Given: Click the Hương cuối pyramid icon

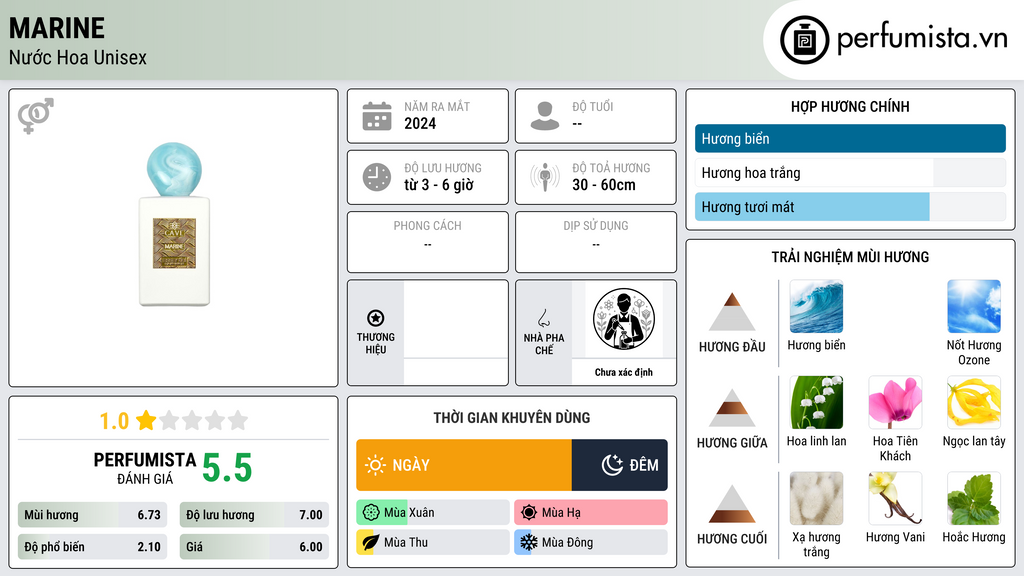Looking at the screenshot, I should [732, 504].
